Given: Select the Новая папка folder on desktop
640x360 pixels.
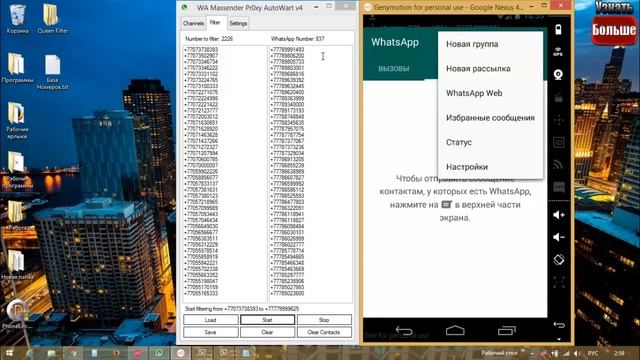Looking at the screenshot, I should 17,265.
